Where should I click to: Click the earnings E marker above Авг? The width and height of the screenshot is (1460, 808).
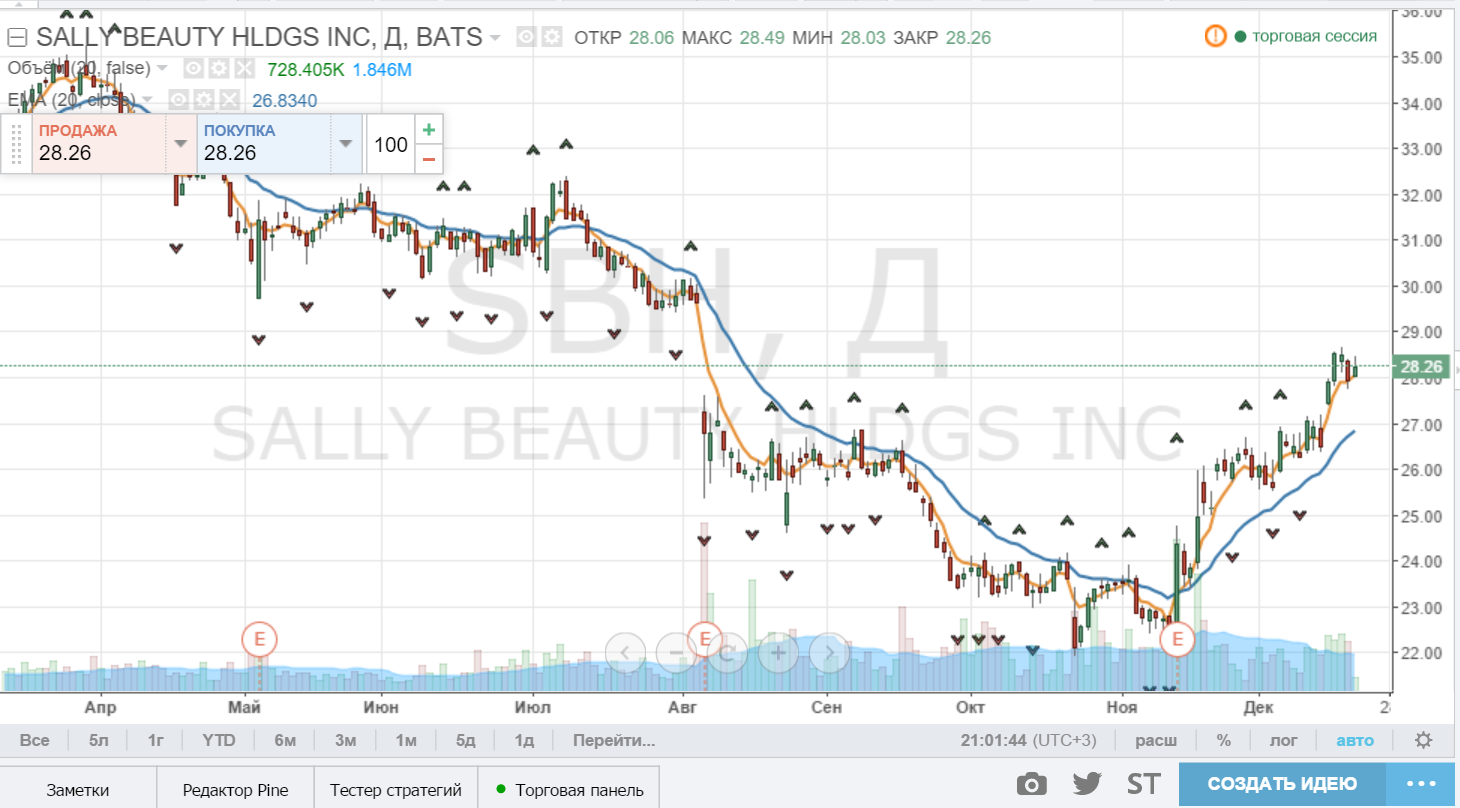[x=705, y=638]
